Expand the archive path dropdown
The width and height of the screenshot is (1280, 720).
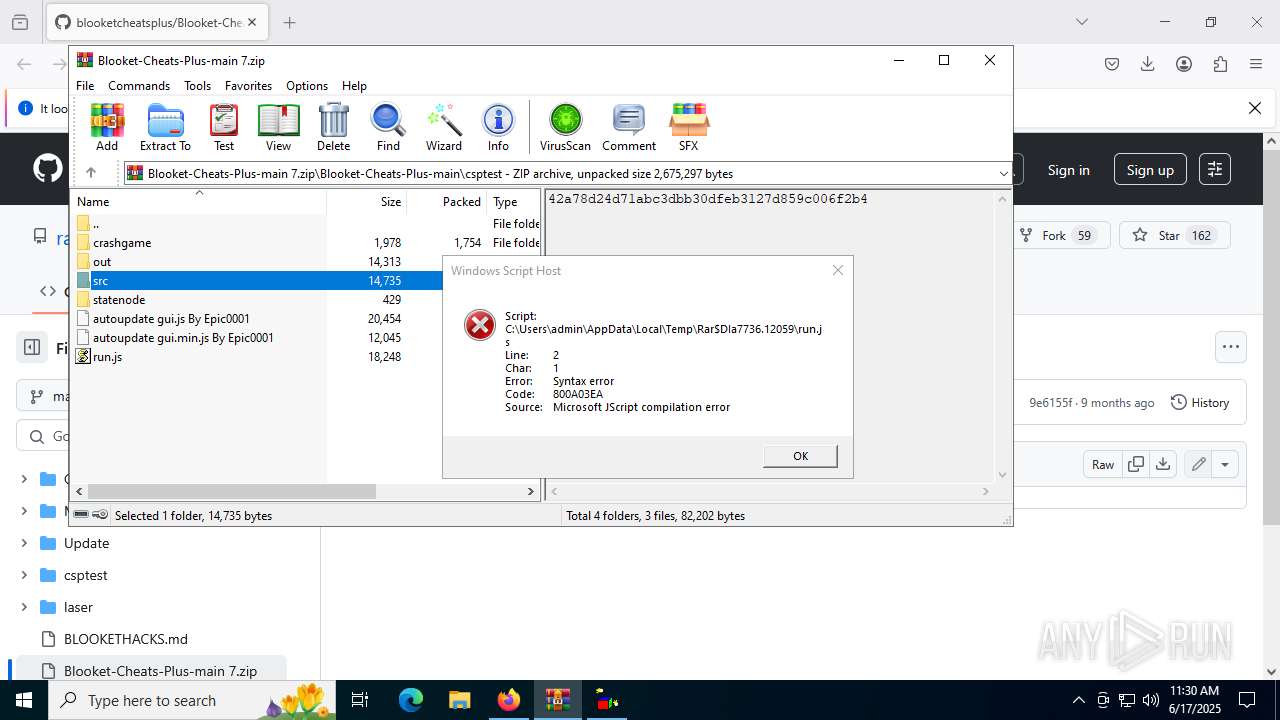tap(1003, 174)
